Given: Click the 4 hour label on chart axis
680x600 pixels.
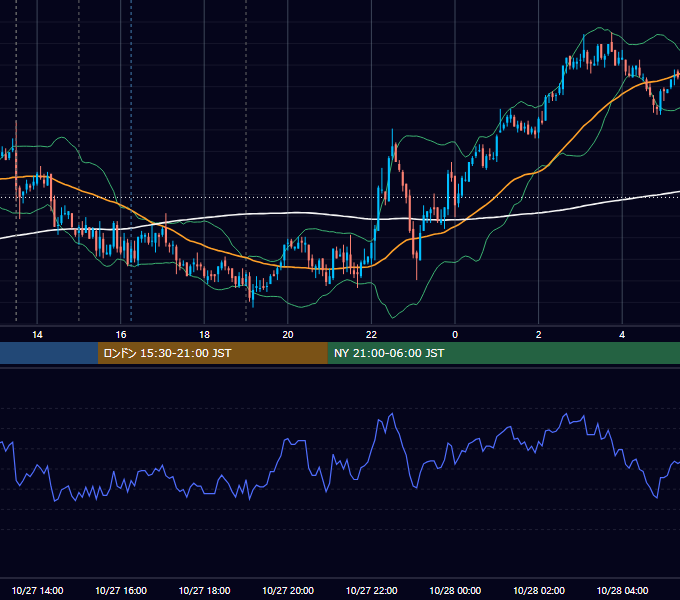Looking at the screenshot, I should (x=622, y=335).
